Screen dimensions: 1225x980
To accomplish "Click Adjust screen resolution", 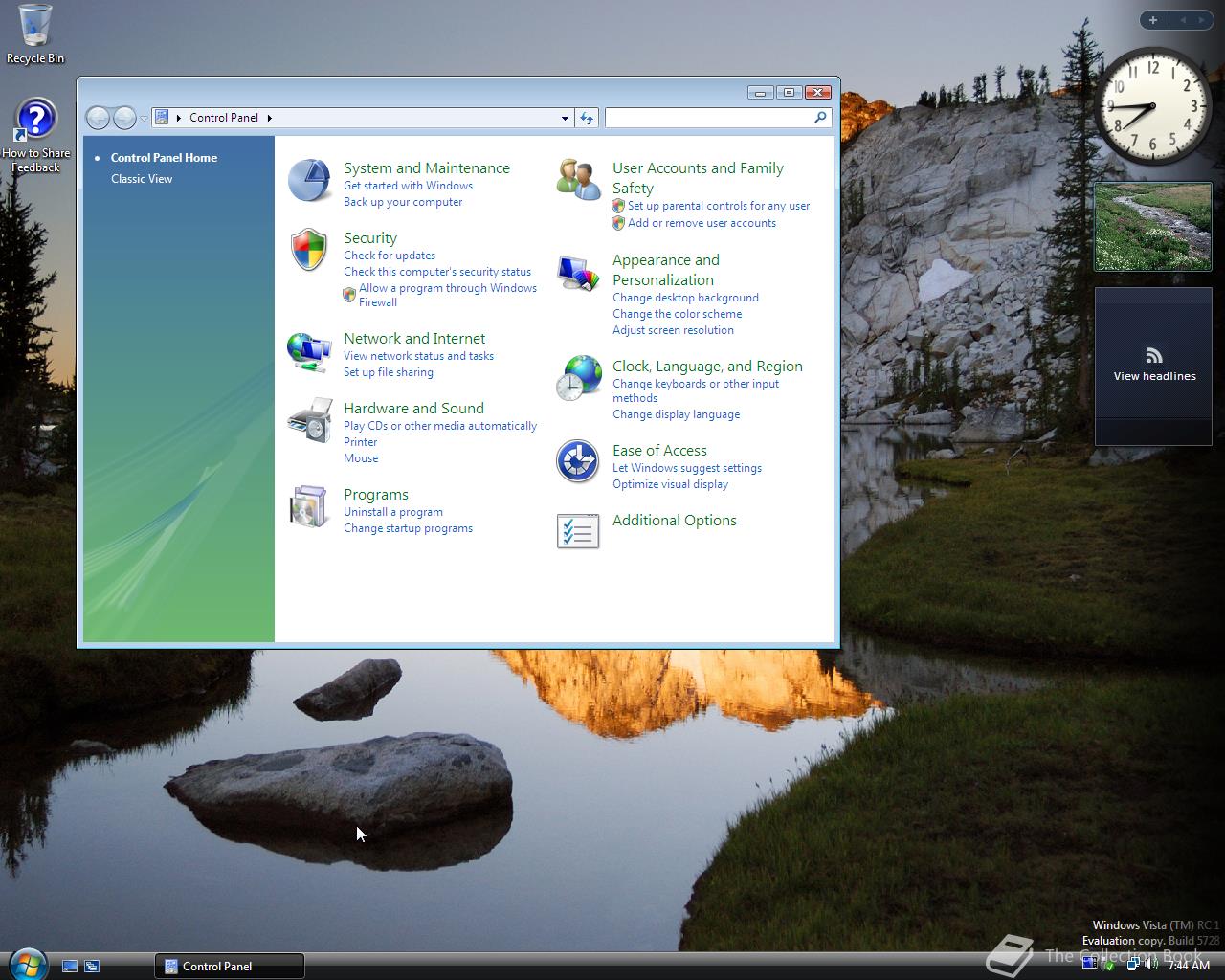I will (x=674, y=330).
